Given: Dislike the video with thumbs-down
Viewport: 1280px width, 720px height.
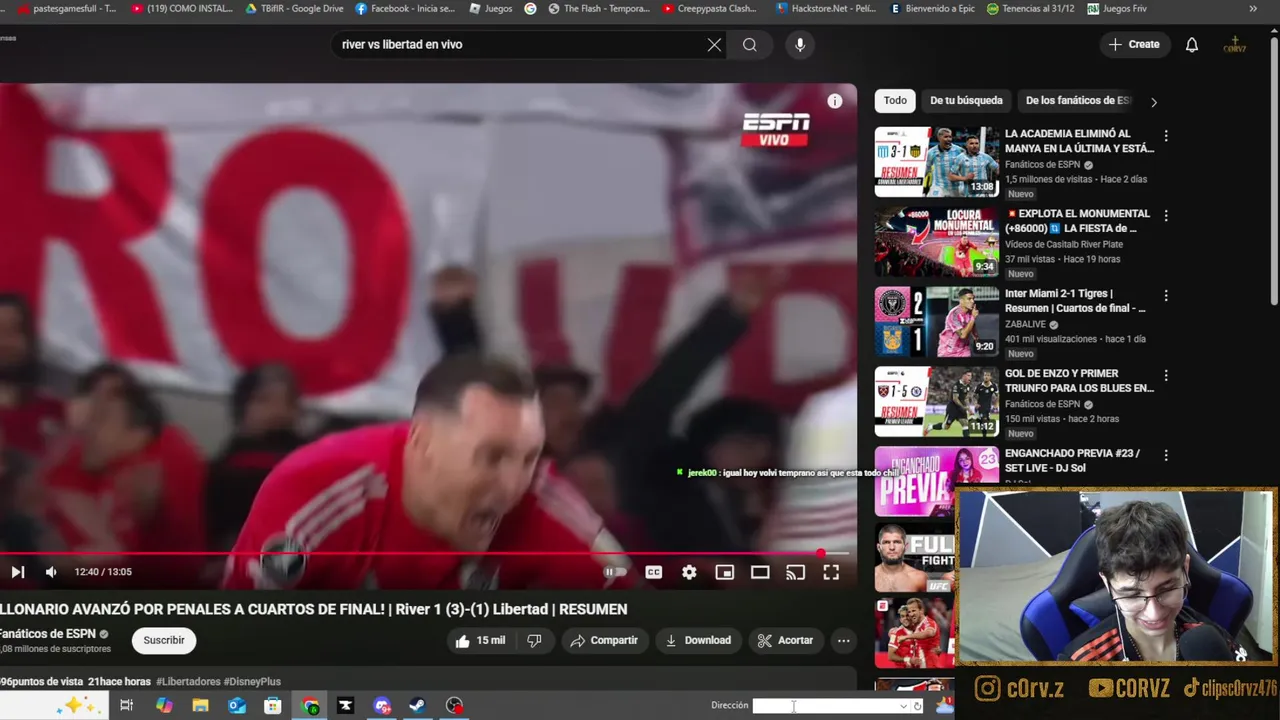Looking at the screenshot, I should tap(534, 640).
